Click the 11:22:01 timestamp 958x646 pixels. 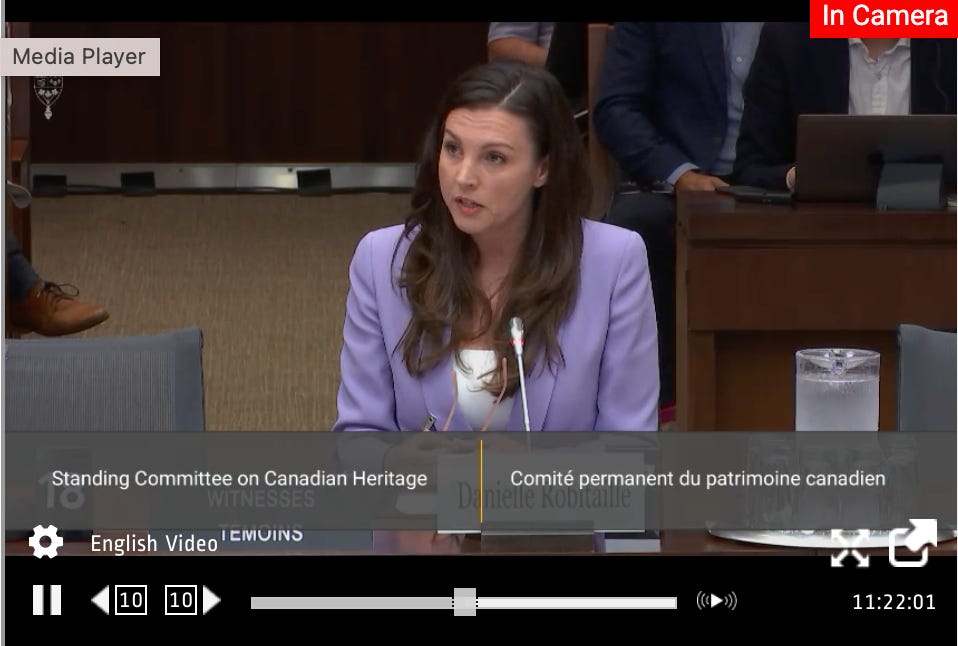click(894, 602)
